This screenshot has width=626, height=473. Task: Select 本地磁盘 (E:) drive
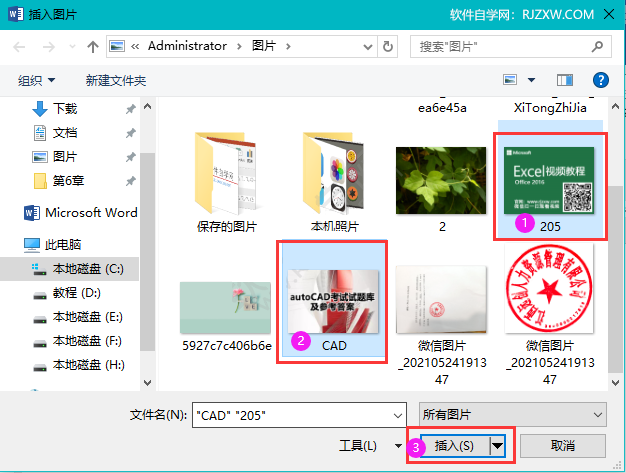pyautogui.click(x=77, y=317)
